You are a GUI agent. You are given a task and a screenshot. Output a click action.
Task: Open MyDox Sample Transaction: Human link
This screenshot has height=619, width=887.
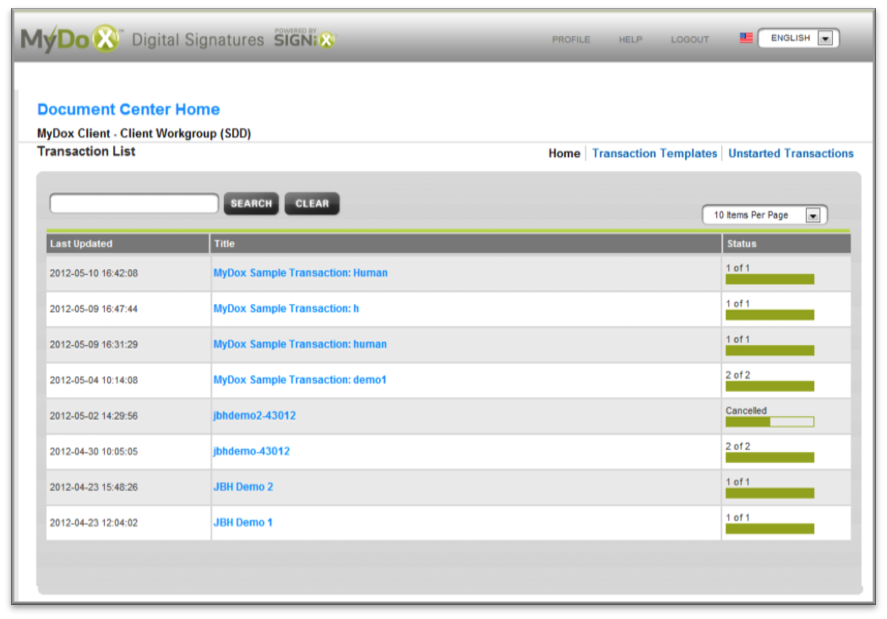pos(300,273)
